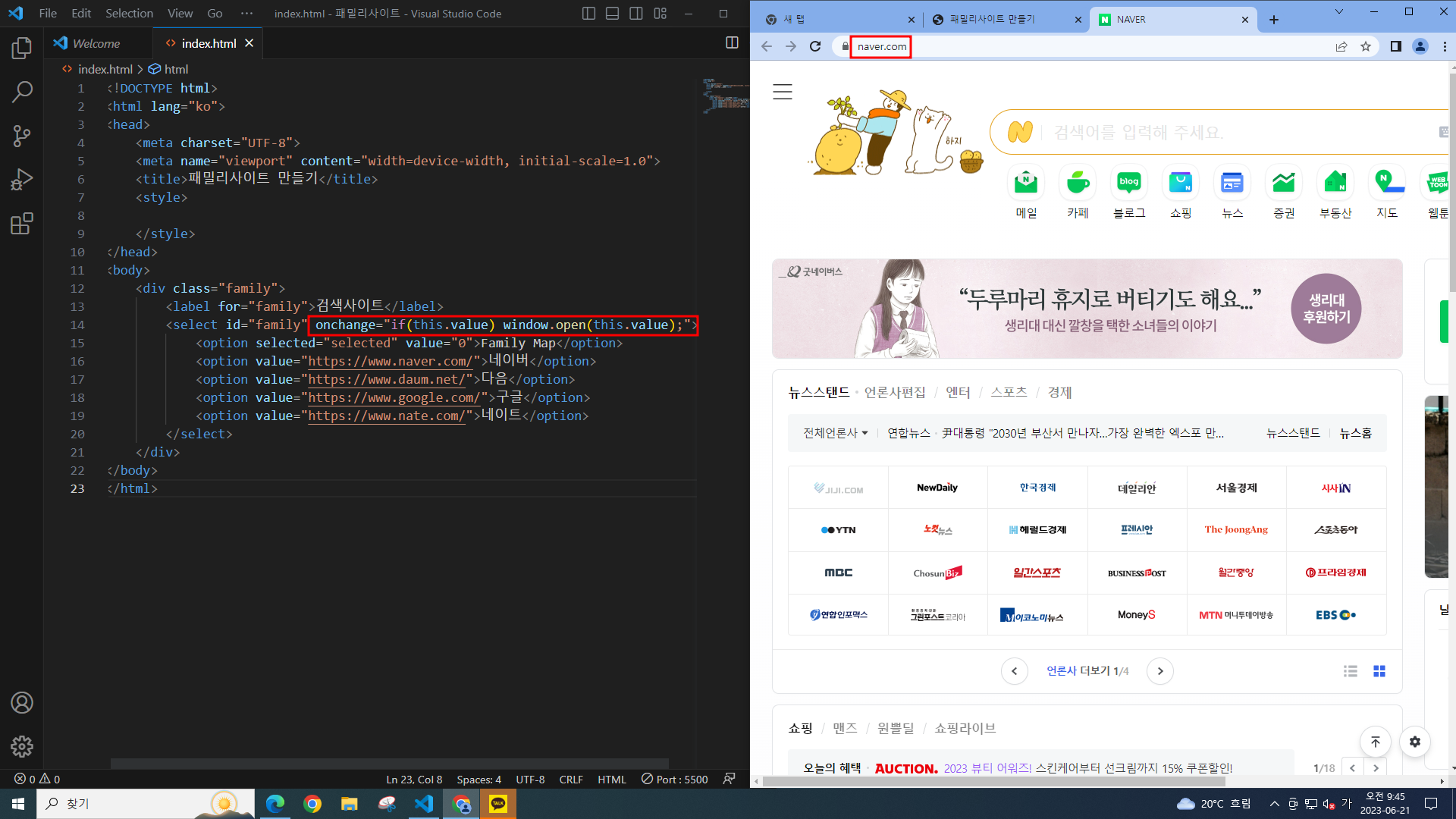Open the Extensions view
The width and height of the screenshot is (1456, 819).
(22, 224)
